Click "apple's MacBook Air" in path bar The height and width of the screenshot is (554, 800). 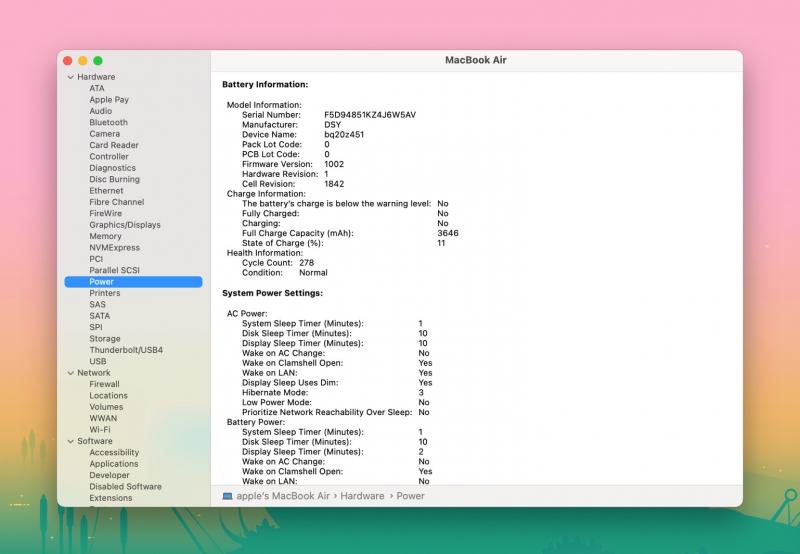point(283,496)
